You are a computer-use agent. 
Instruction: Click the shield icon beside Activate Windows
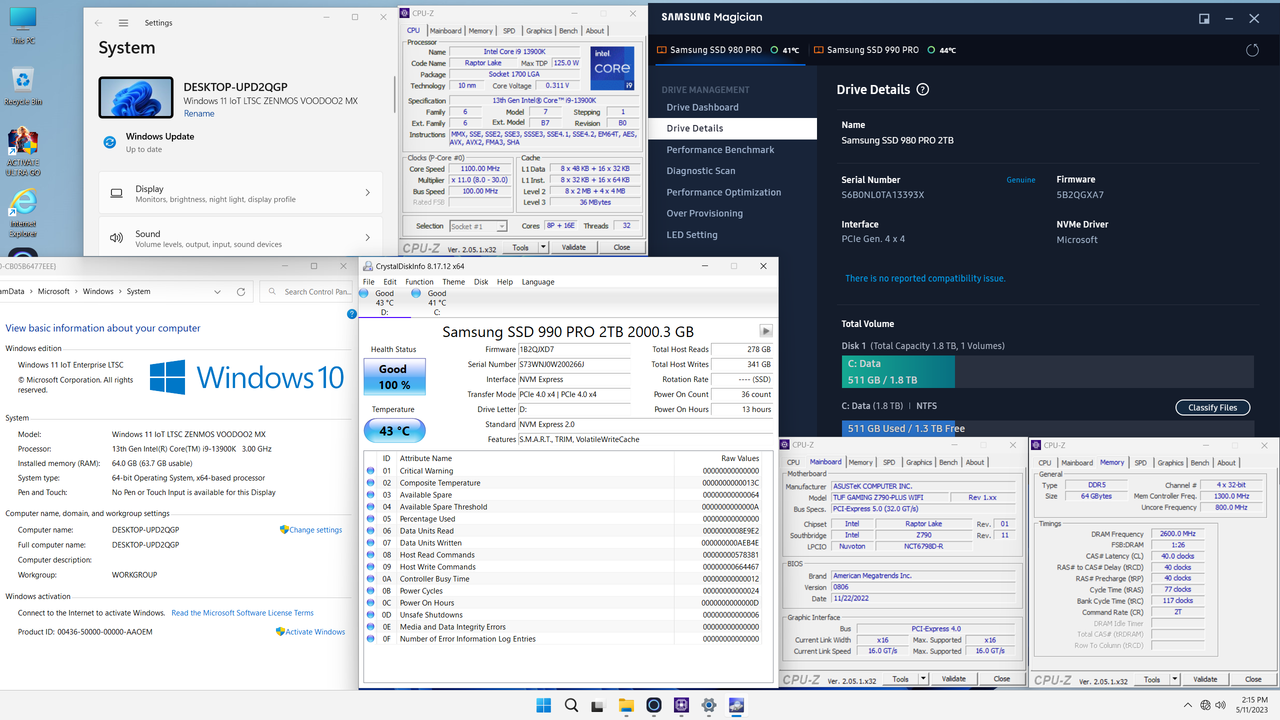click(x=280, y=631)
